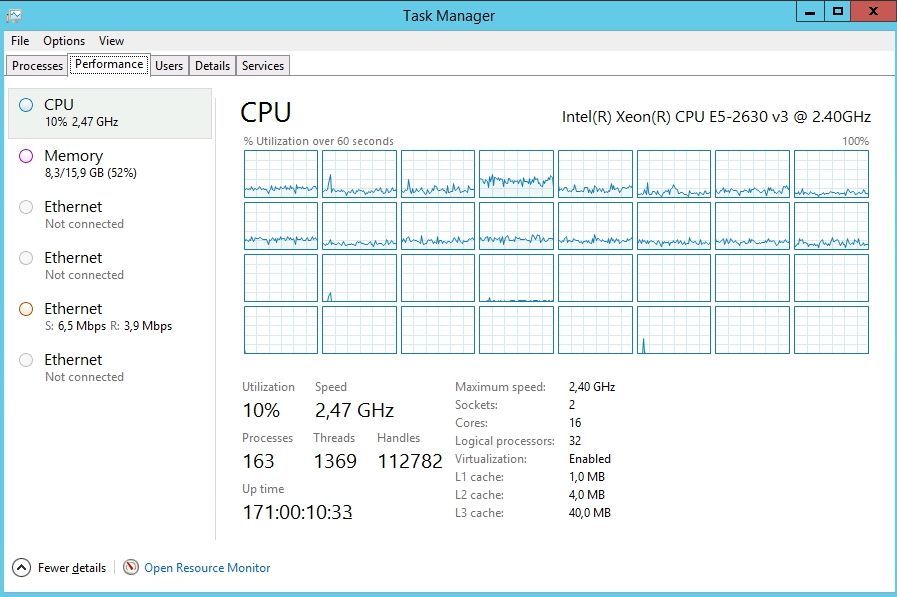Open the File menu

coord(18,41)
